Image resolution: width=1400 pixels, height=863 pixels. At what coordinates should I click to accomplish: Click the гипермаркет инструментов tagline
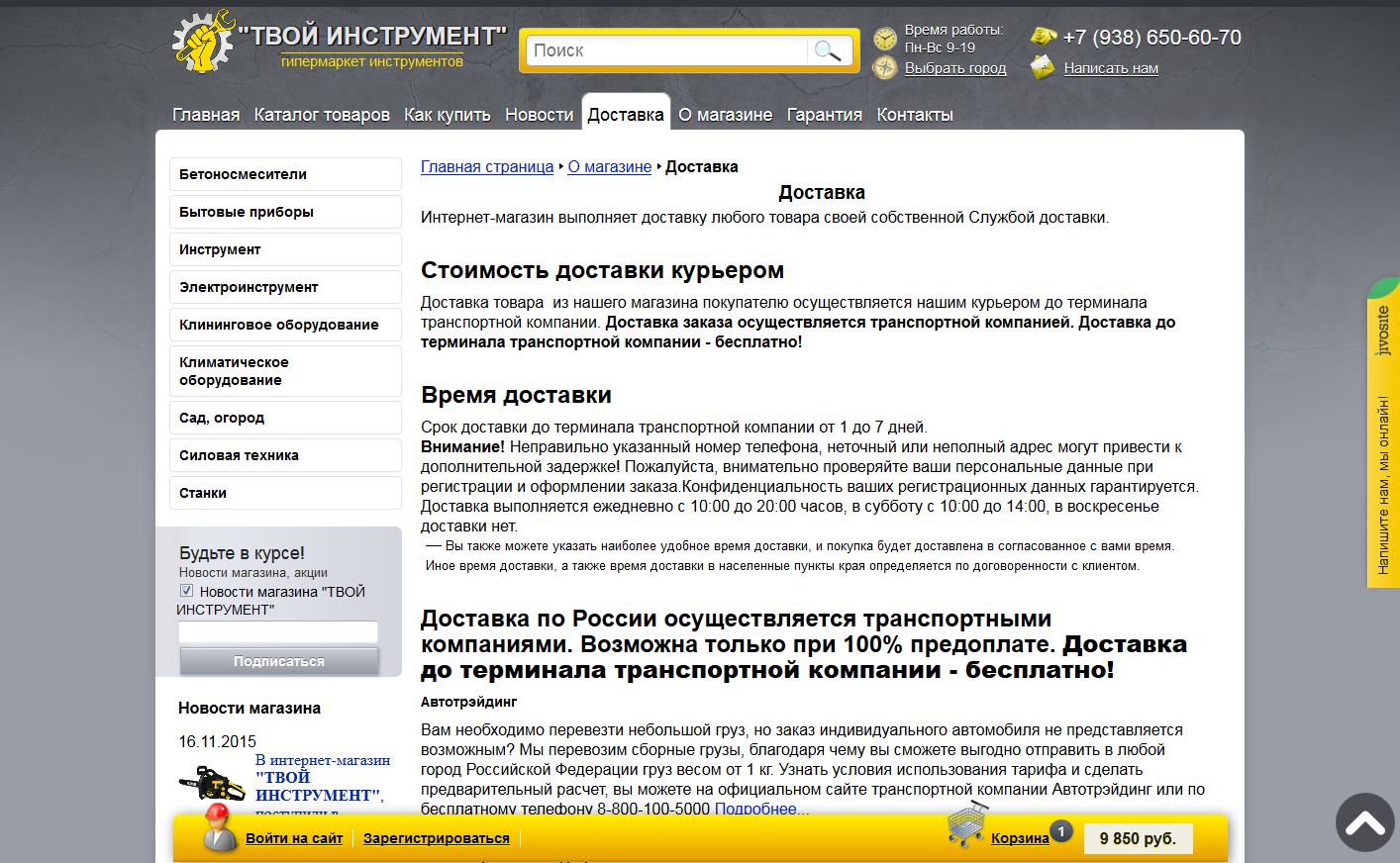click(372, 61)
